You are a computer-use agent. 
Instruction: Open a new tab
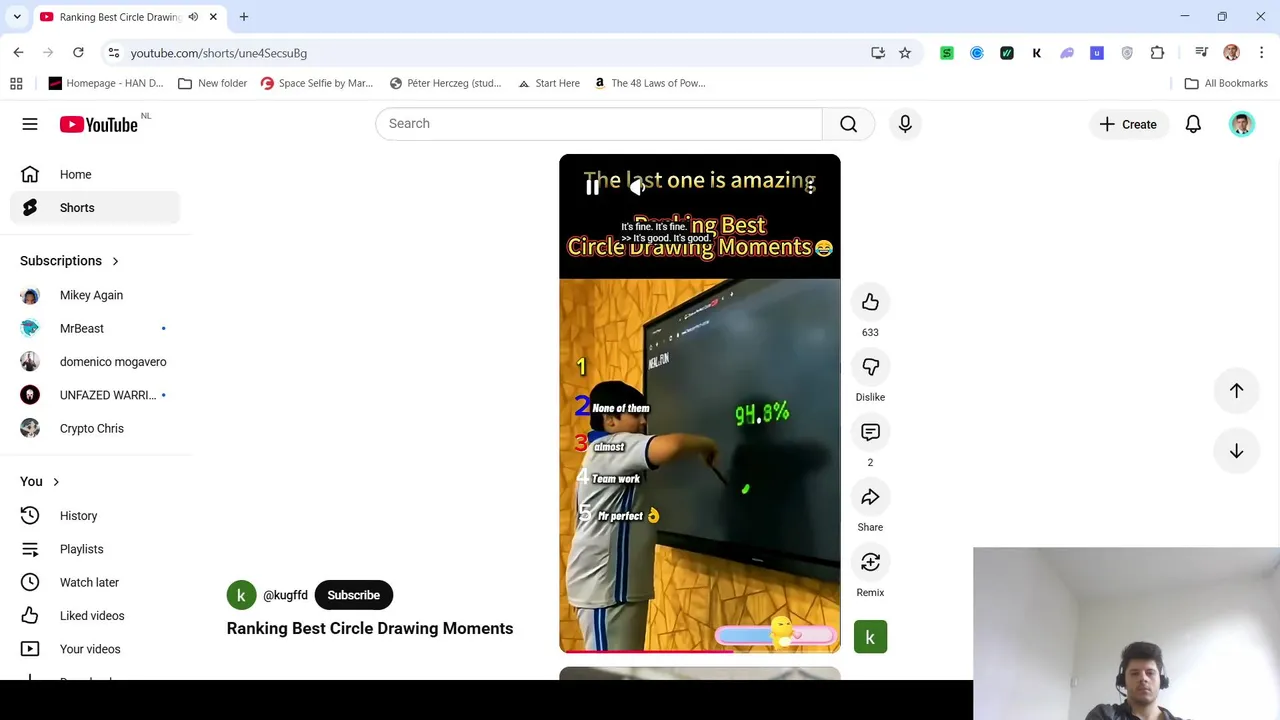click(243, 17)
